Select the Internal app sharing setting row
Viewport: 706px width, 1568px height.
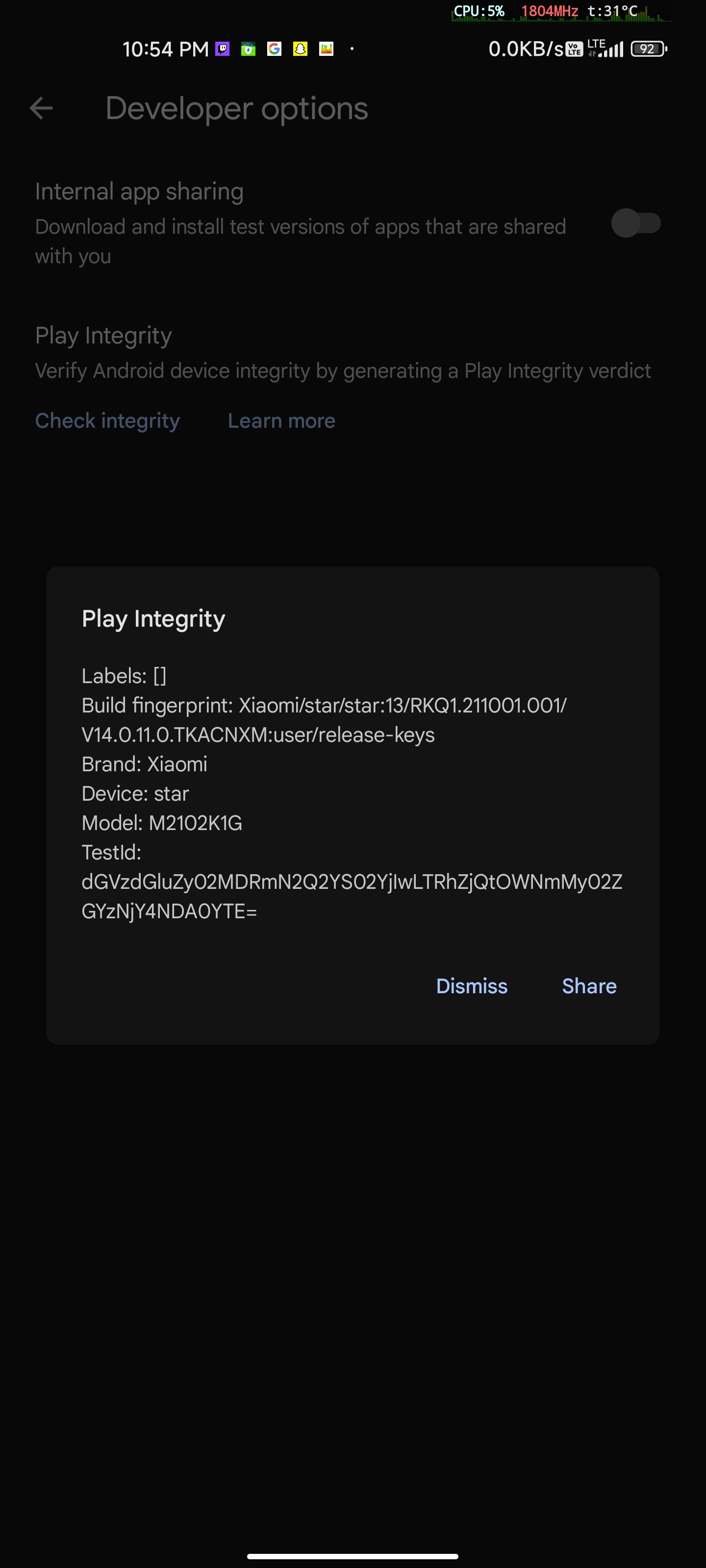pos(353,223)
